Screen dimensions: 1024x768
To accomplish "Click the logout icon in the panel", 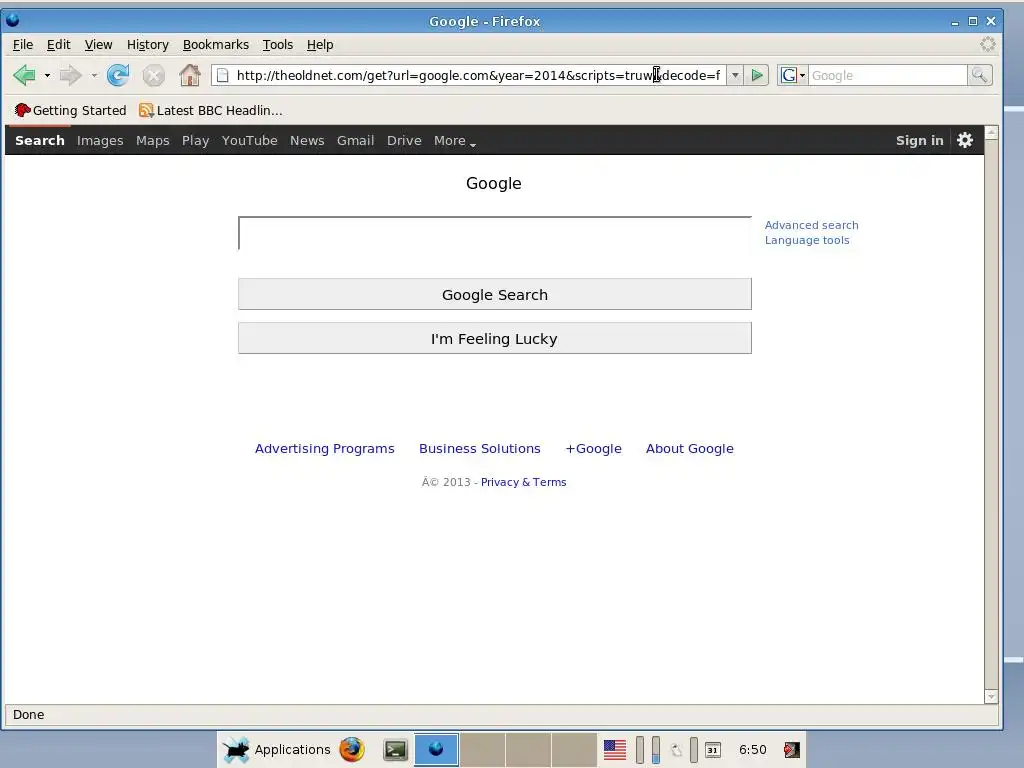I will tap(792, 750).
